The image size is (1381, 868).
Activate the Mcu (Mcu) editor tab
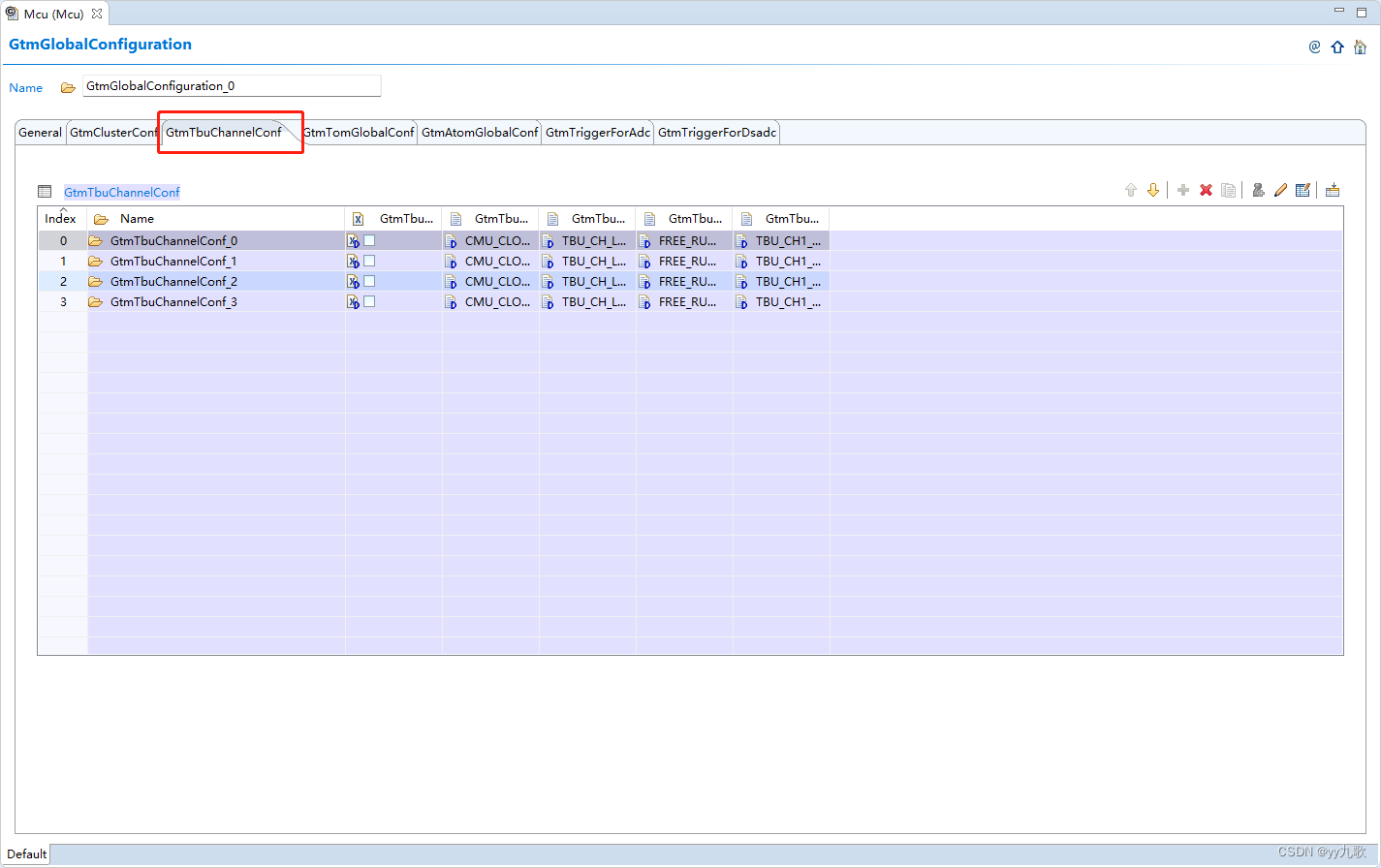click(54, 14)
